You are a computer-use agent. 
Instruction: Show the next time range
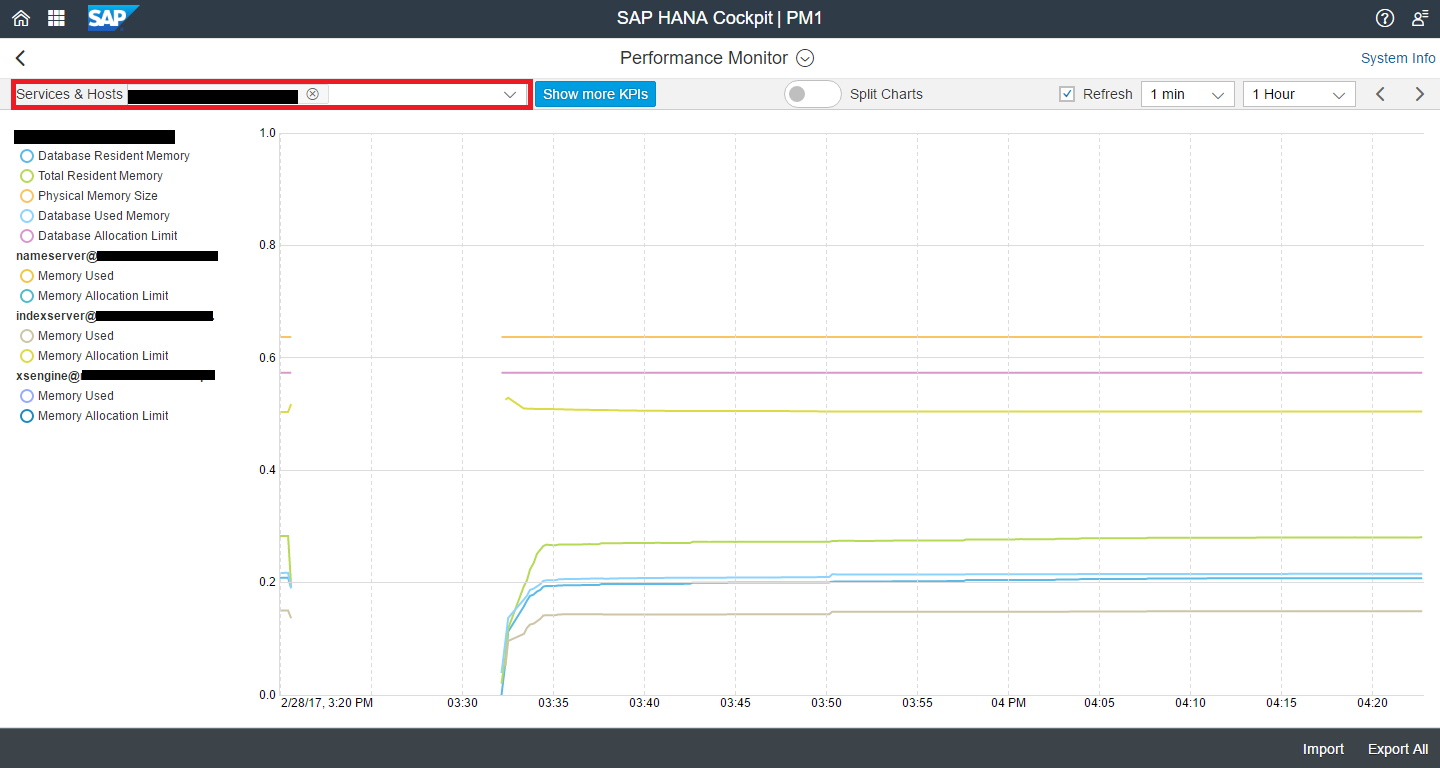1419,94
